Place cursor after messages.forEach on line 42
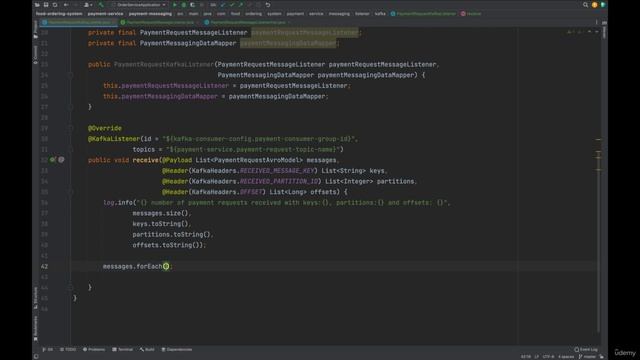640x360 pixels. 162,267
